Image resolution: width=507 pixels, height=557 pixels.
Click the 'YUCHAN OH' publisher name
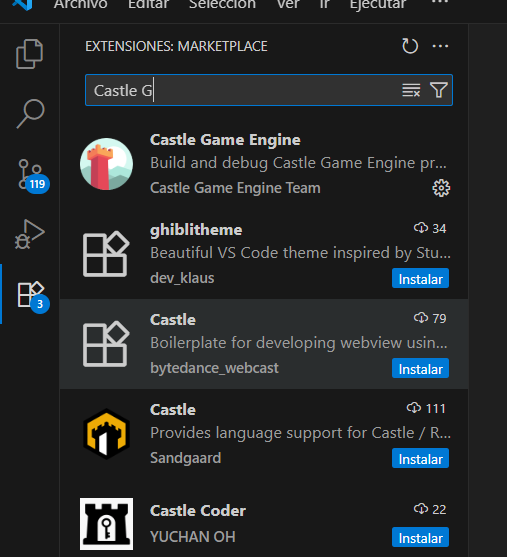pos(193,536)
